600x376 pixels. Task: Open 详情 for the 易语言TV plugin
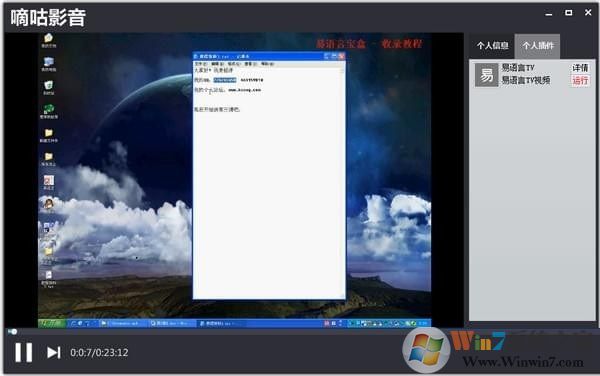click(x=580, y=68)
